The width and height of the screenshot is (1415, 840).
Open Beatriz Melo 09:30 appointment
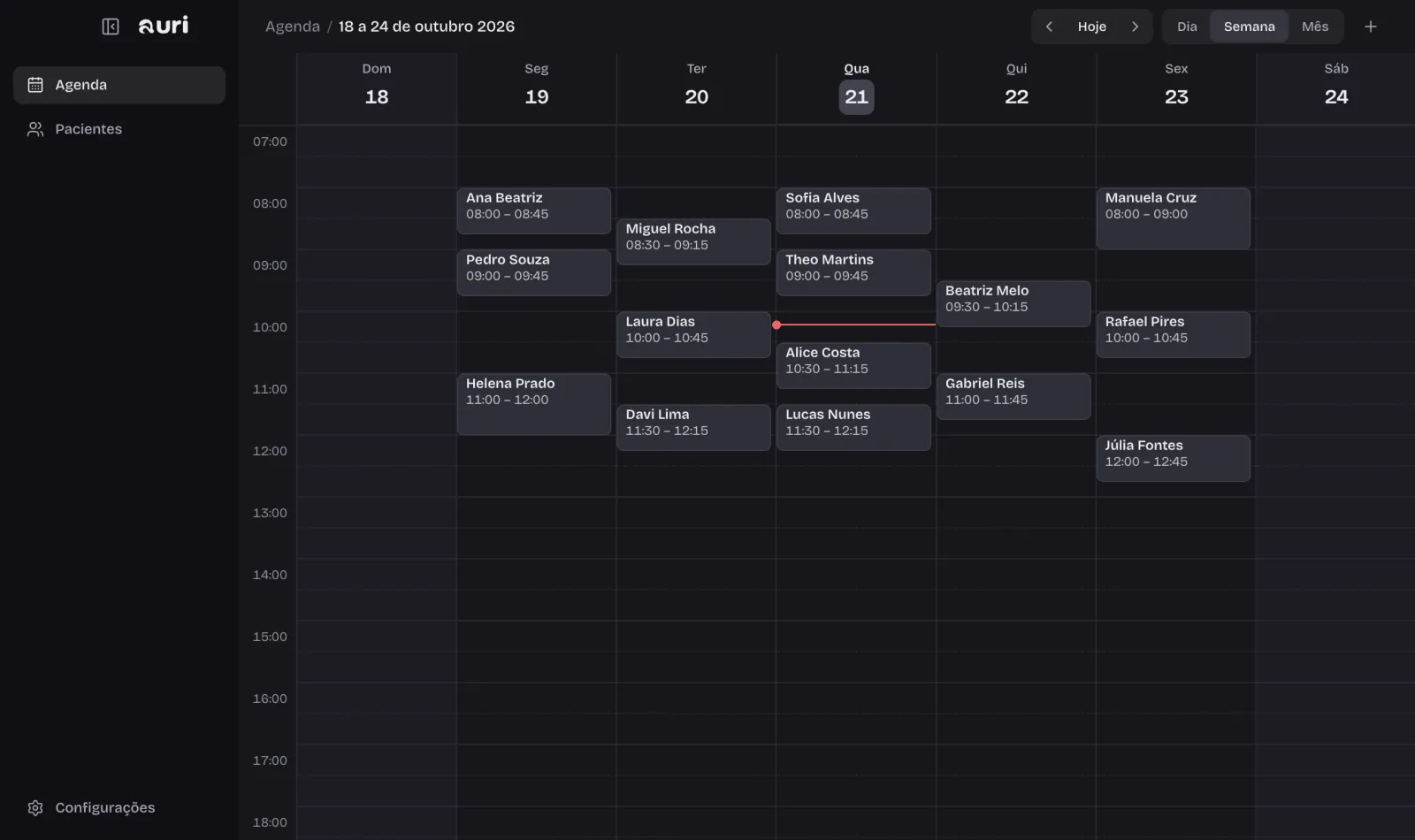[1013, 303]
